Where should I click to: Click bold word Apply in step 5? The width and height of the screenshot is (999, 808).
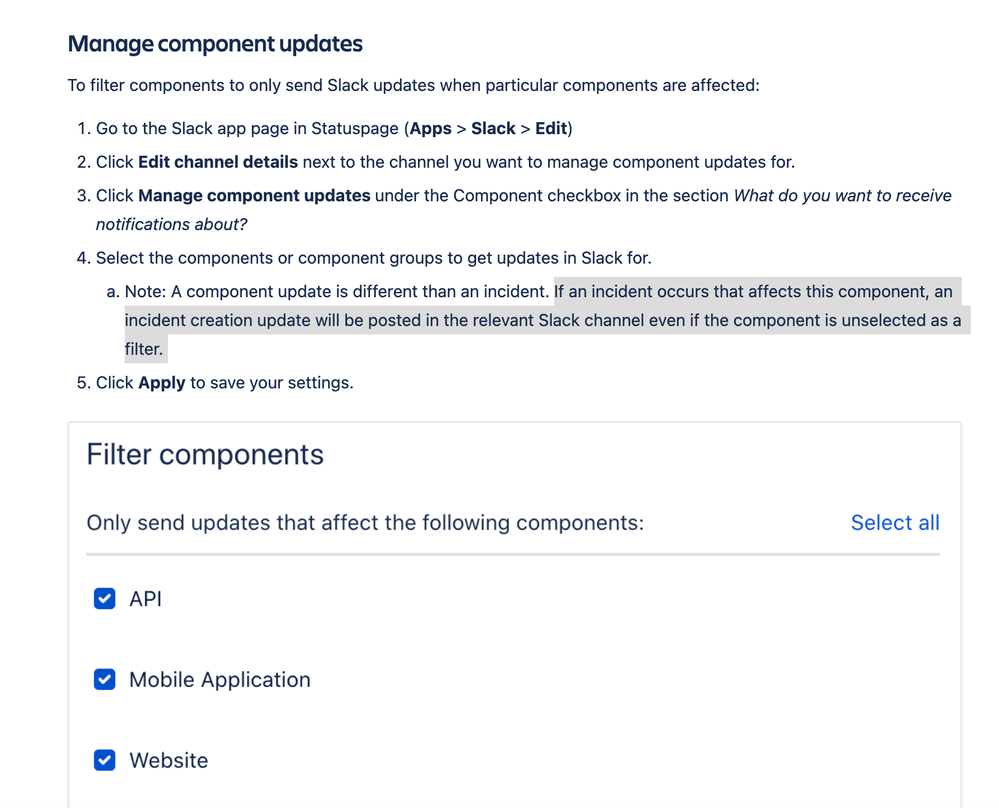point(162,383)
